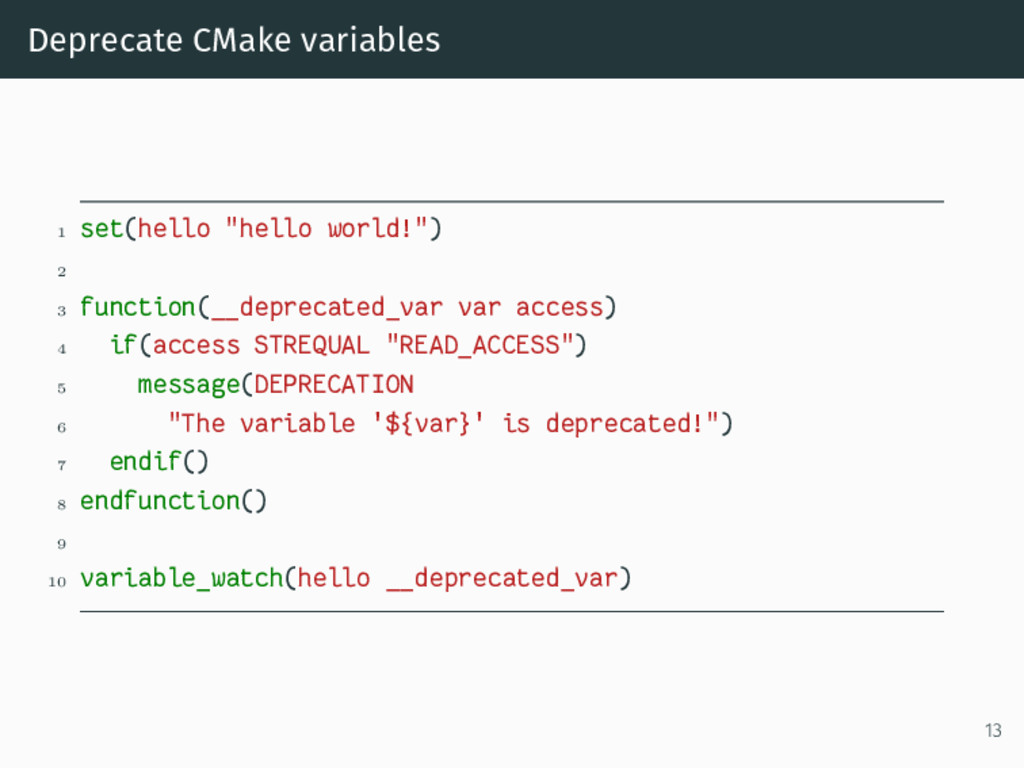Click the variable_watch command
Image resolution: width=1024 pixels, height=768 pixels.
point(182,578)
